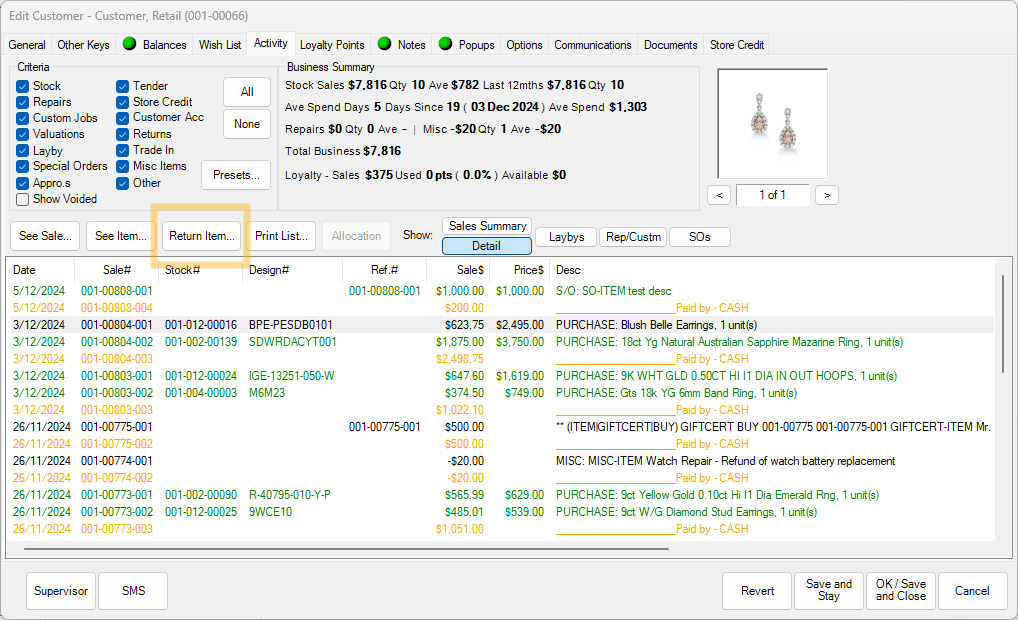This screenshot has width=1018, height=620.
Task: Click the image counter field
Action: 772,195
